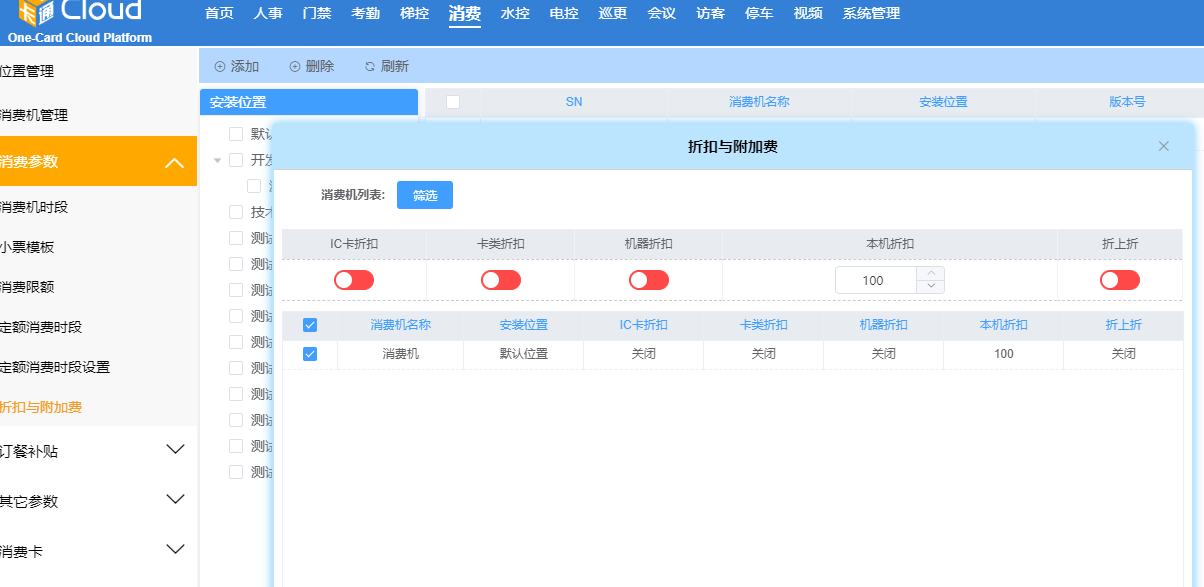This screenshot has height=587, width=1204.
Task: Switch to the 门禁 menu tab
Action: tap(316, 14)
